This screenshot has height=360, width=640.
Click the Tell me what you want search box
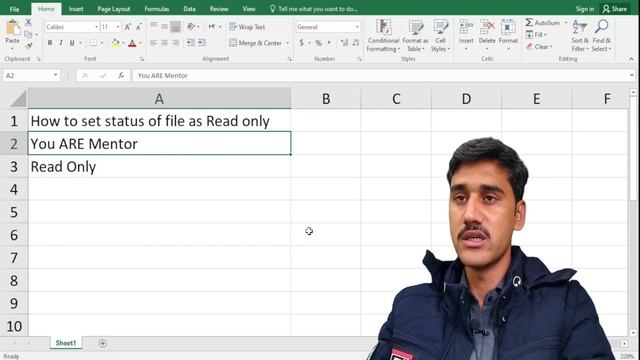click(313, 9)
